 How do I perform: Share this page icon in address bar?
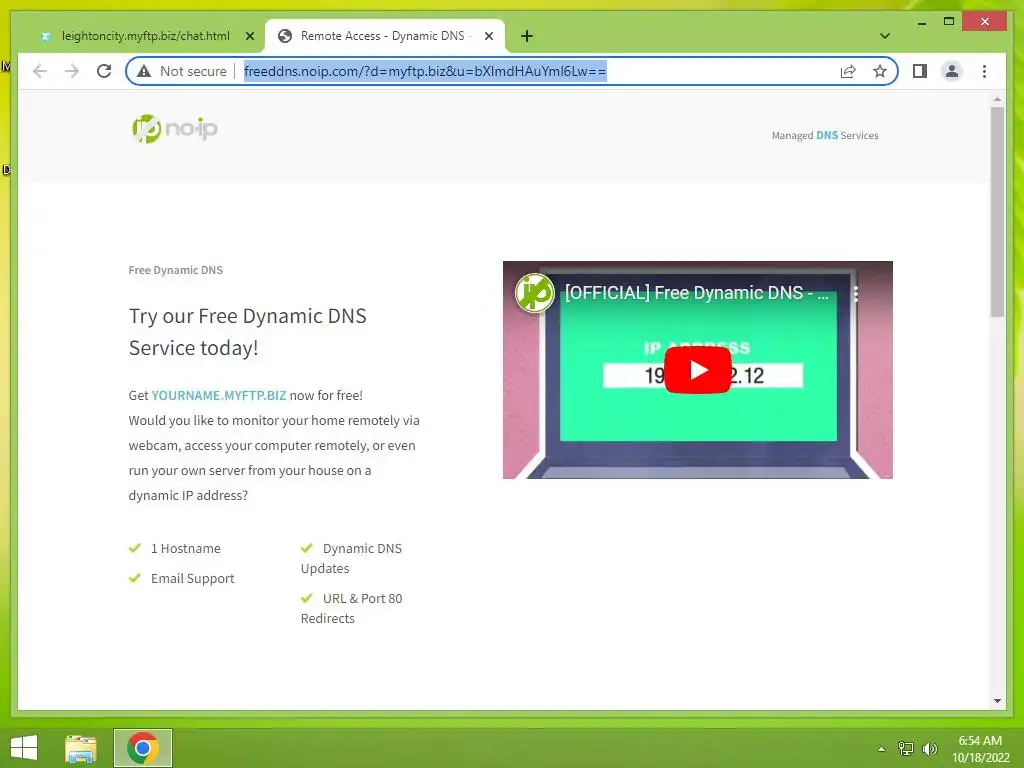coord(848,71)
